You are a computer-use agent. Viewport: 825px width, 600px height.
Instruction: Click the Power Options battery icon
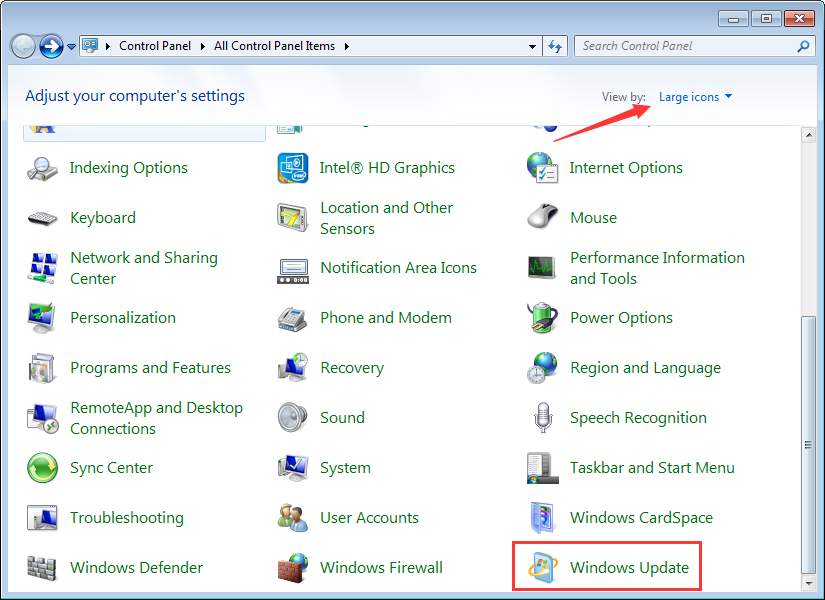pos(542,318)
